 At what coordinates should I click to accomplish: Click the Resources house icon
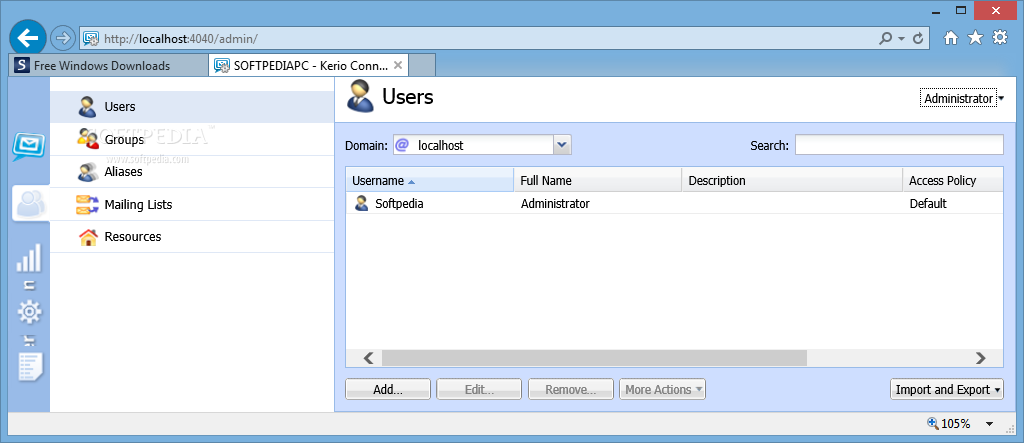pos(88,237)
